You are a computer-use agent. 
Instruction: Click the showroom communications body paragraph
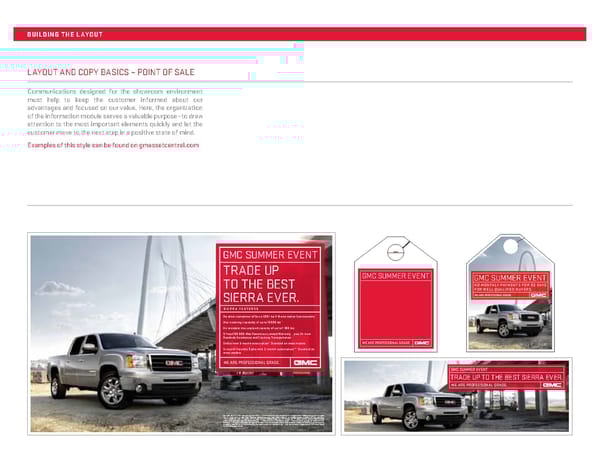click(115, 116)
